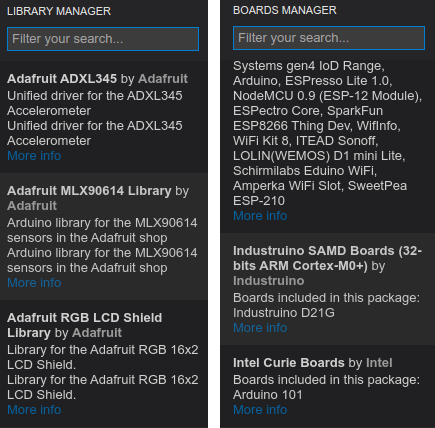Open More info for Industruino SAMD Boards
This screenshot has height=428, width=435.
click(260, 328)
